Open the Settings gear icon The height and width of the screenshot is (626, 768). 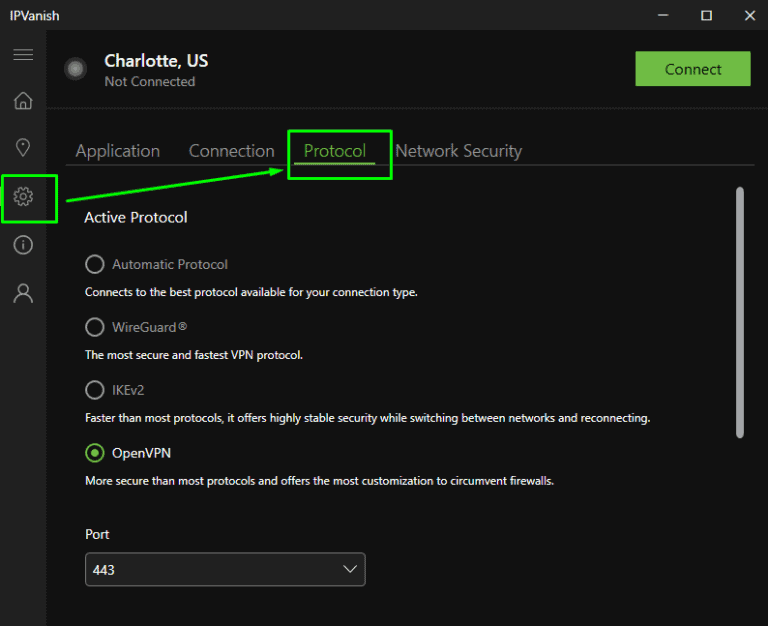click(x=23, y=197)
